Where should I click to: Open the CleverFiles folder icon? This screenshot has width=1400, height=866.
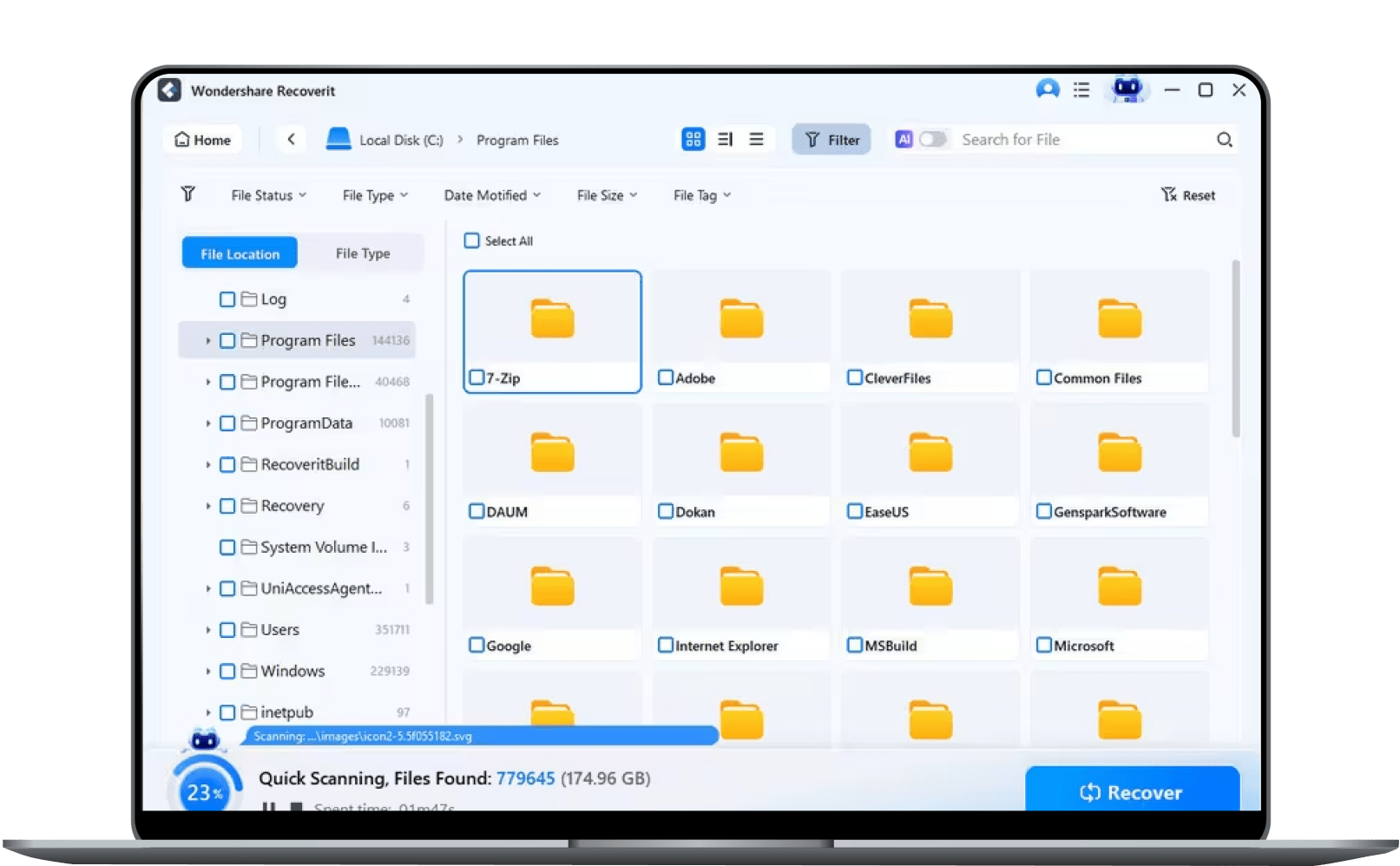[x=930, y=319]
